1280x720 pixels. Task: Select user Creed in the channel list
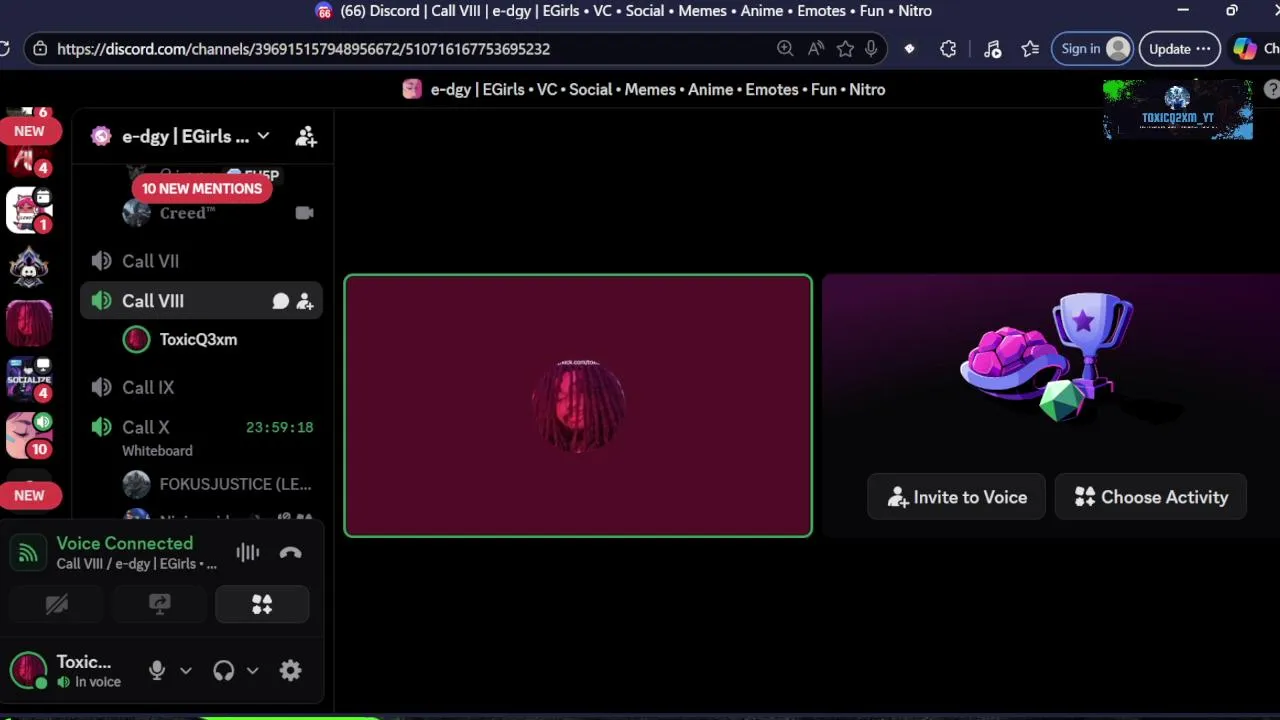(187, 213)
